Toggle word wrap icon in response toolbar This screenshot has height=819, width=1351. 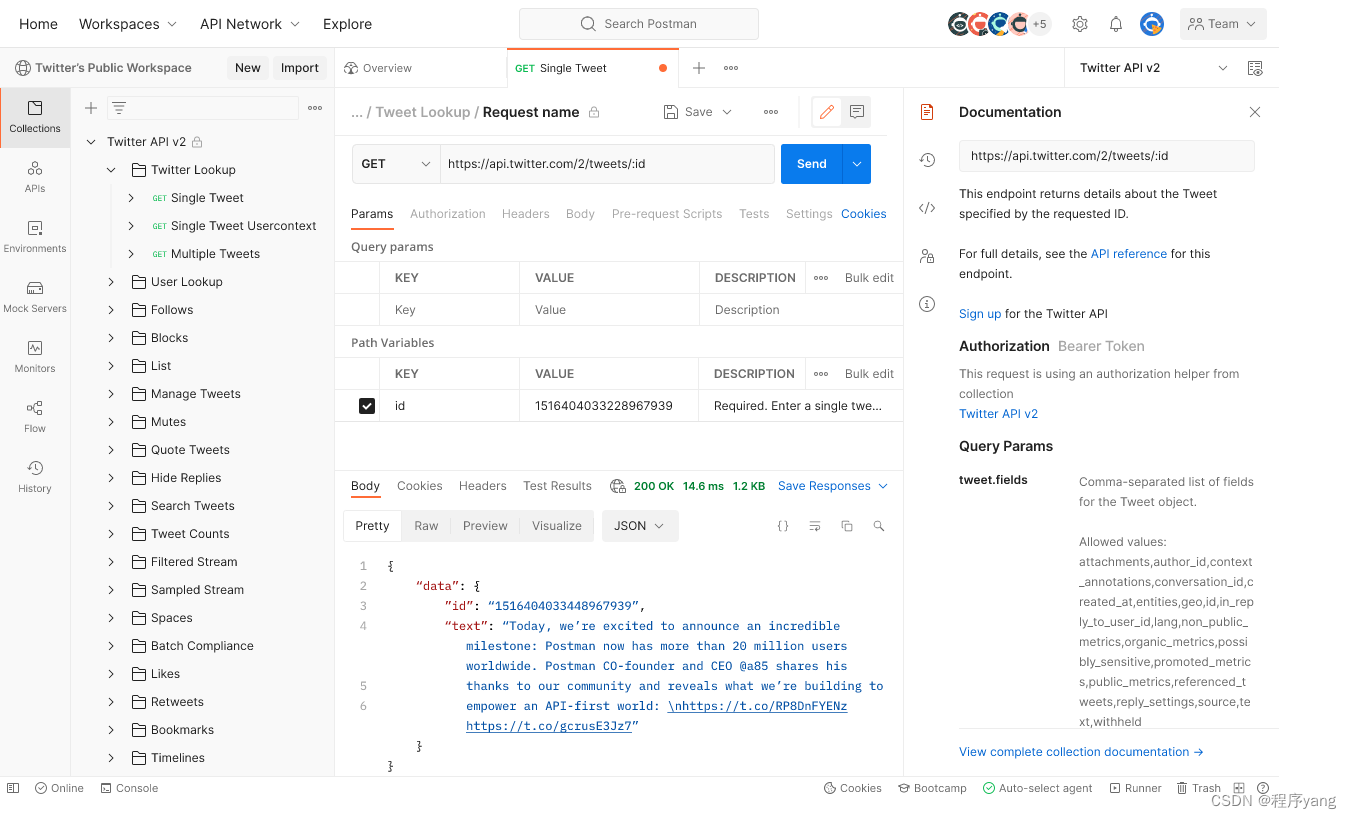pos(815,526)
